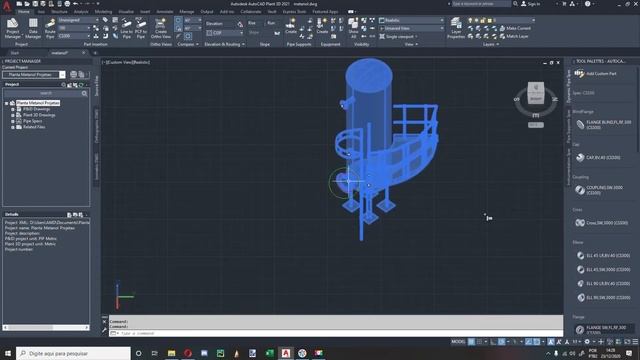Open current project Planta Metanol dropdown
This screenshot has width=640, height=360.
point(34,75)
